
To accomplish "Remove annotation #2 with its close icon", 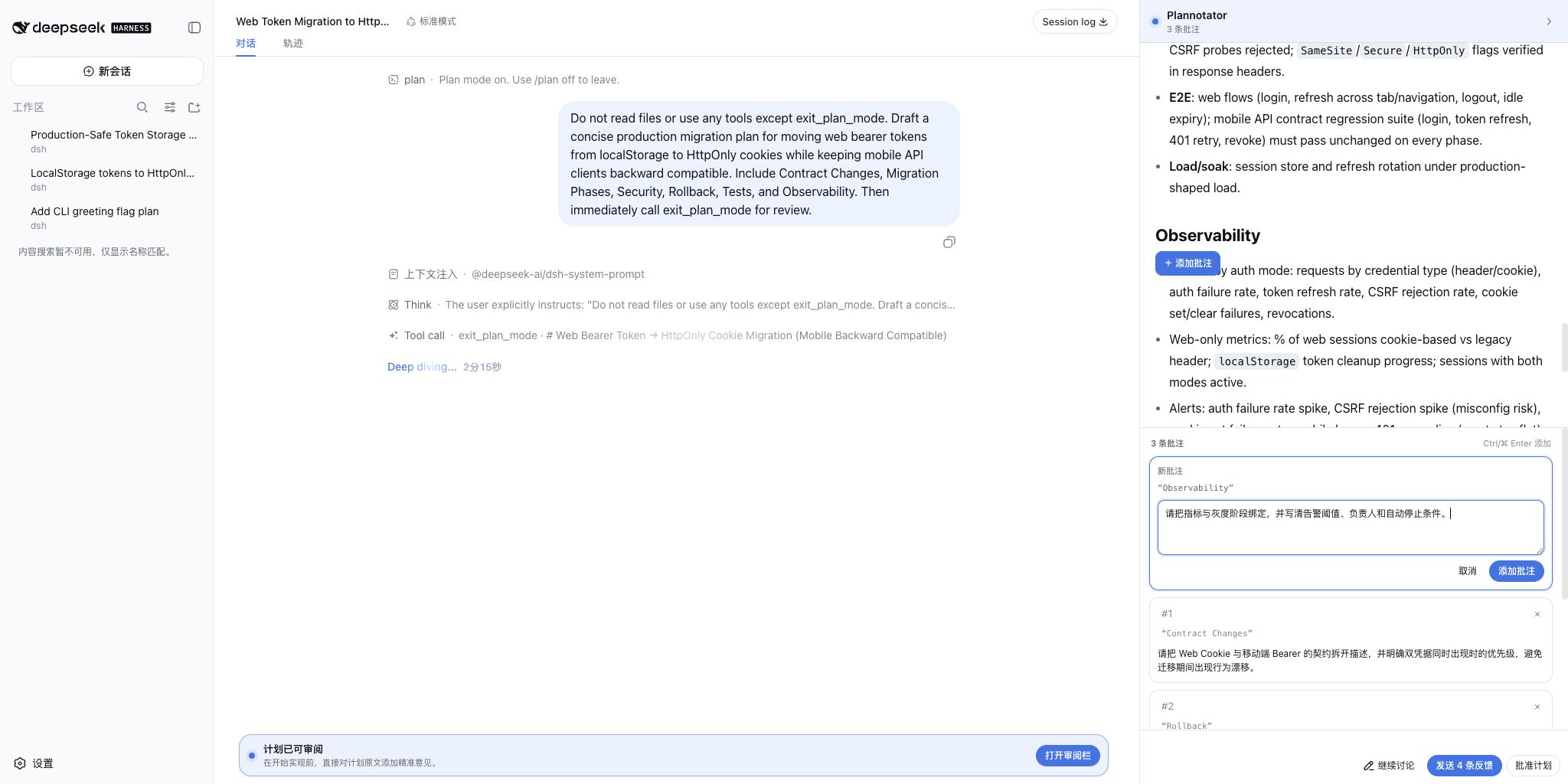I will 1537,707.
